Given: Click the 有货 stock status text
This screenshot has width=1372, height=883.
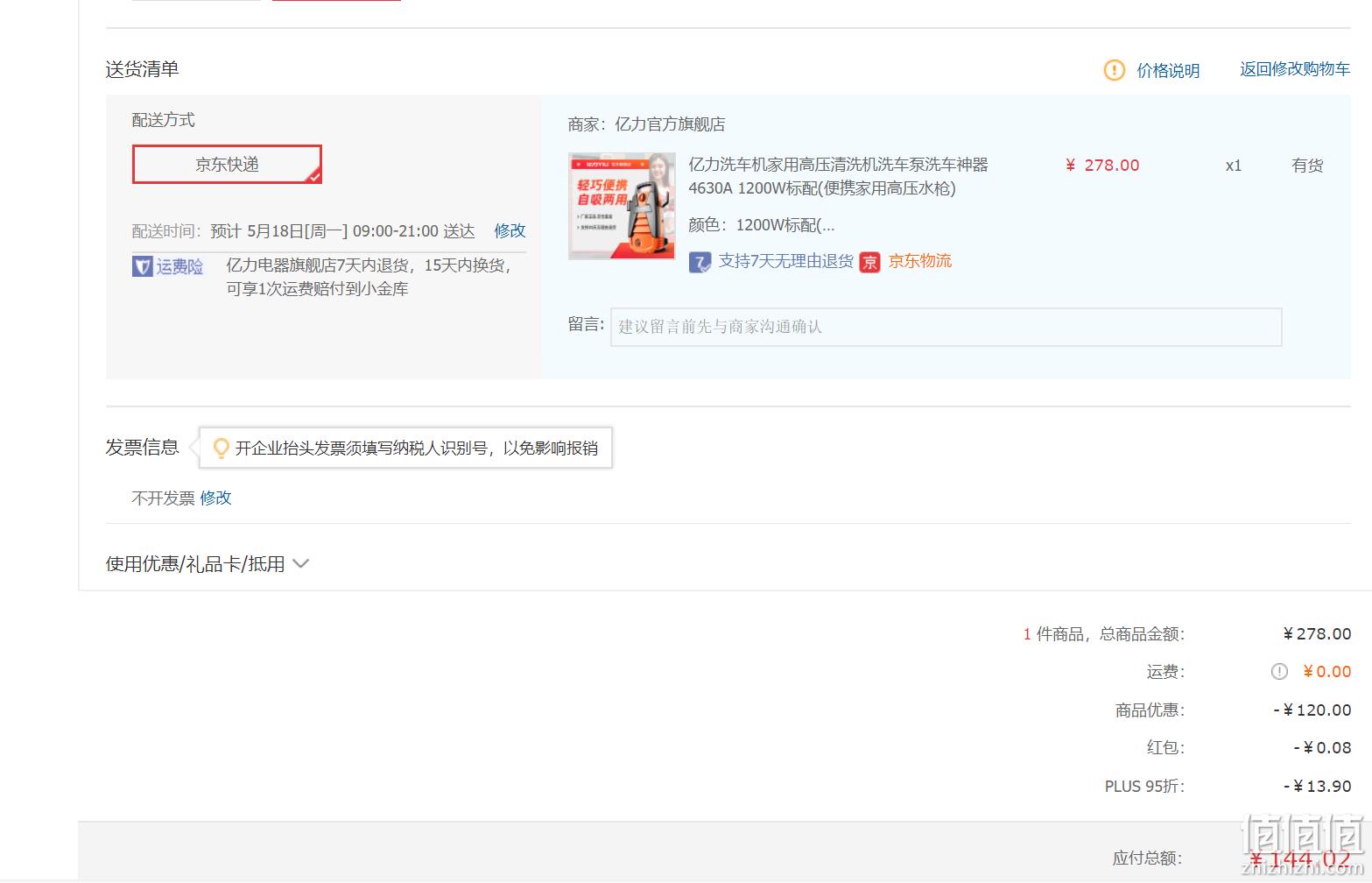Looking at the screenshot, I should pyautogui.click(x=1307, y=165).
